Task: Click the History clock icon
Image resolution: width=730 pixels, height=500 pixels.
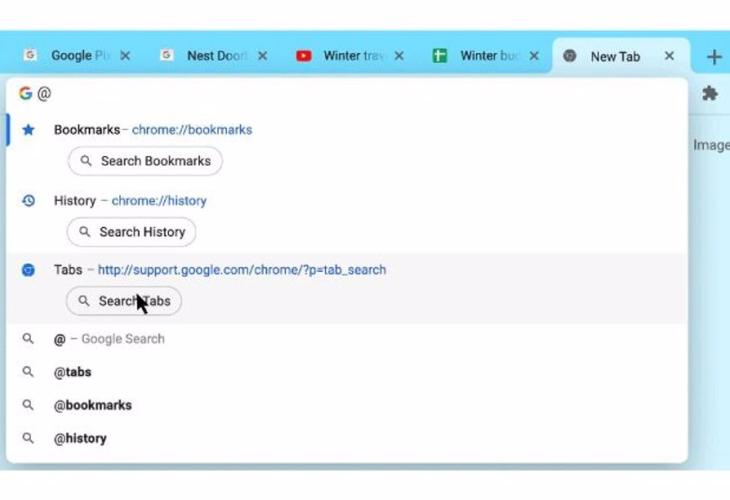Action: (x=29, y=201)
